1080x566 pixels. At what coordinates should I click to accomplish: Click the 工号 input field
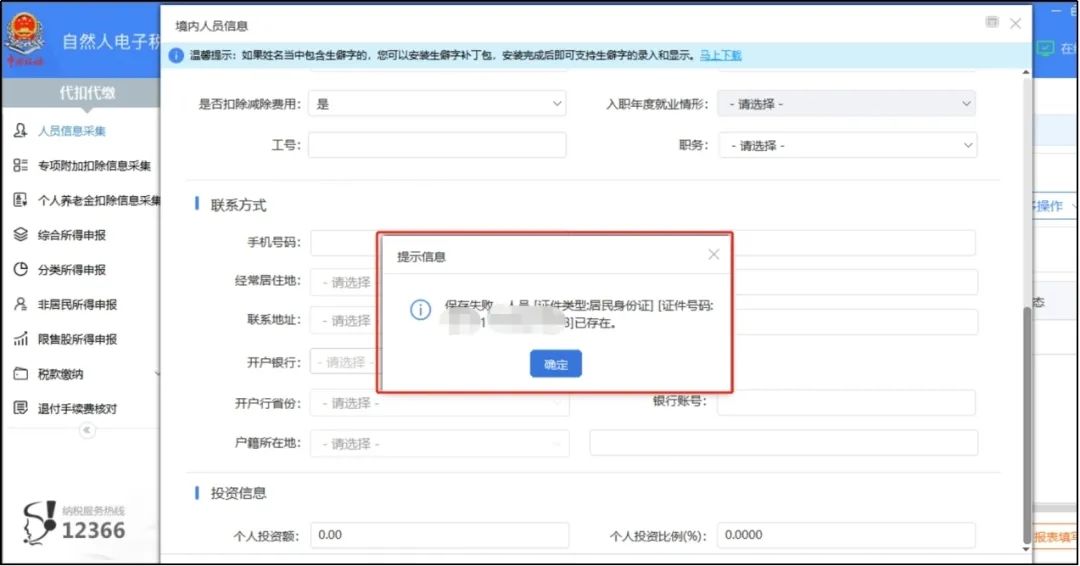437,146
